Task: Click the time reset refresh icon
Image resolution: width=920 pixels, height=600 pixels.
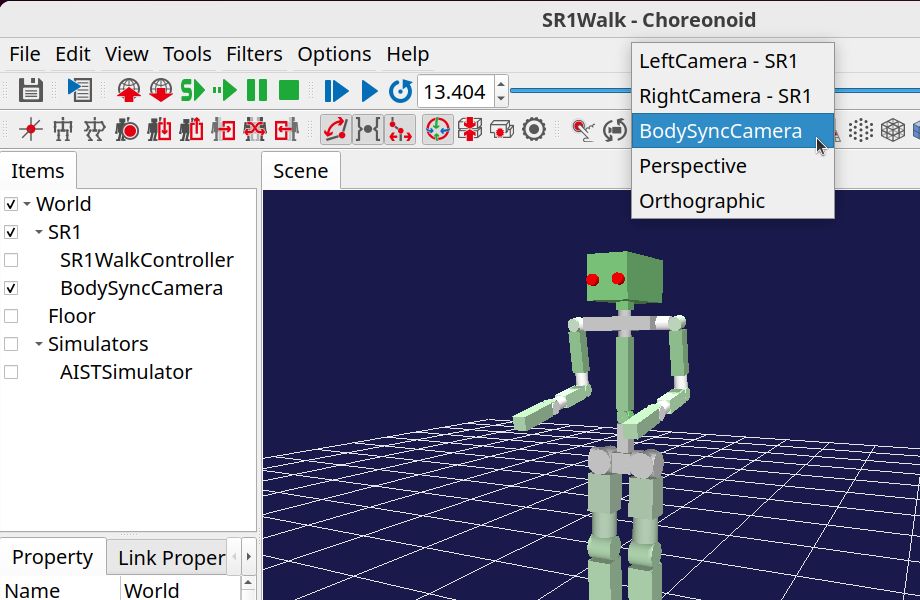Action: [x=401, y=90]
